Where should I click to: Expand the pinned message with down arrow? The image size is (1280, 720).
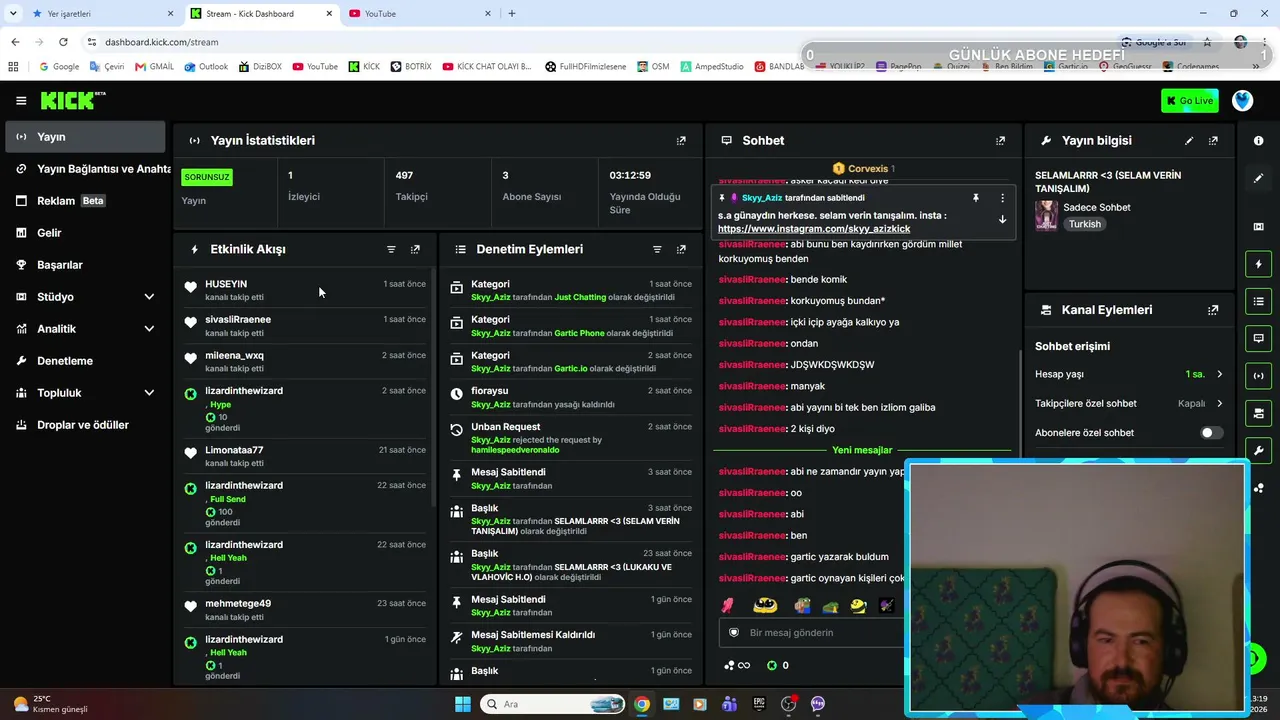click(1002, 219)
